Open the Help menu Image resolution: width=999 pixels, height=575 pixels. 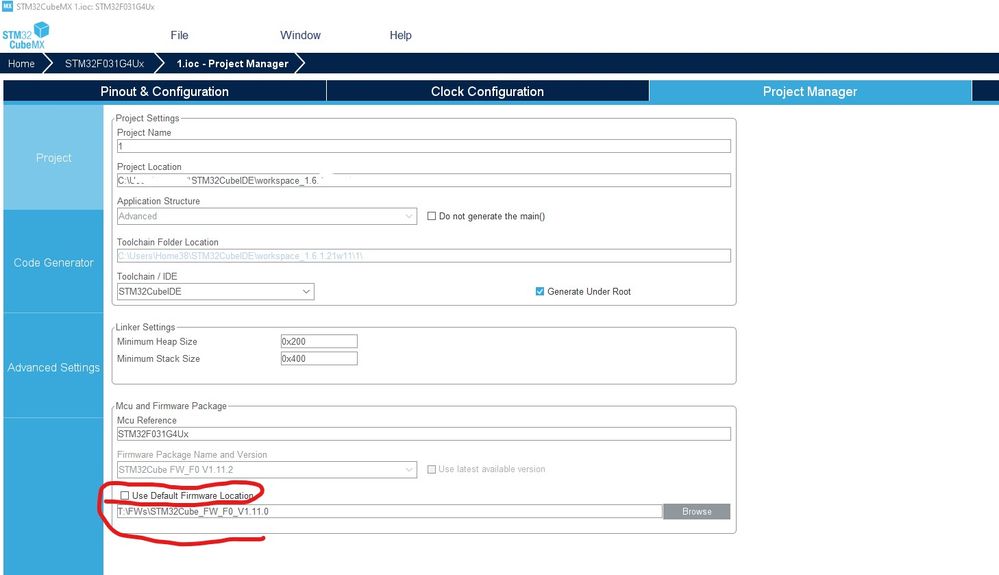point(400,36)
